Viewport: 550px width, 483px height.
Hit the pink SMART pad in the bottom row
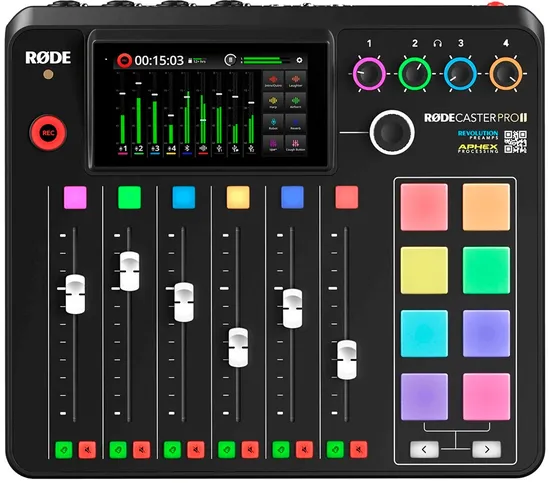click(486, 397)
